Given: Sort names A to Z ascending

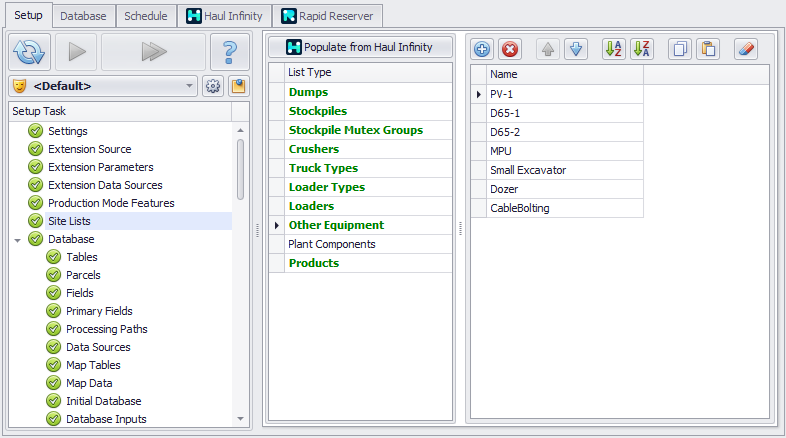Looking at the screenshot, I should (614, 49).
